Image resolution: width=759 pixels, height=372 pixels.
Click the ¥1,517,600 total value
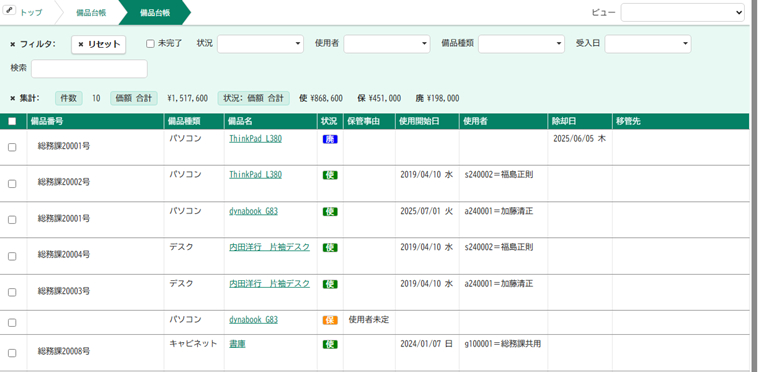pyautogui.click(x=187, y=99)
